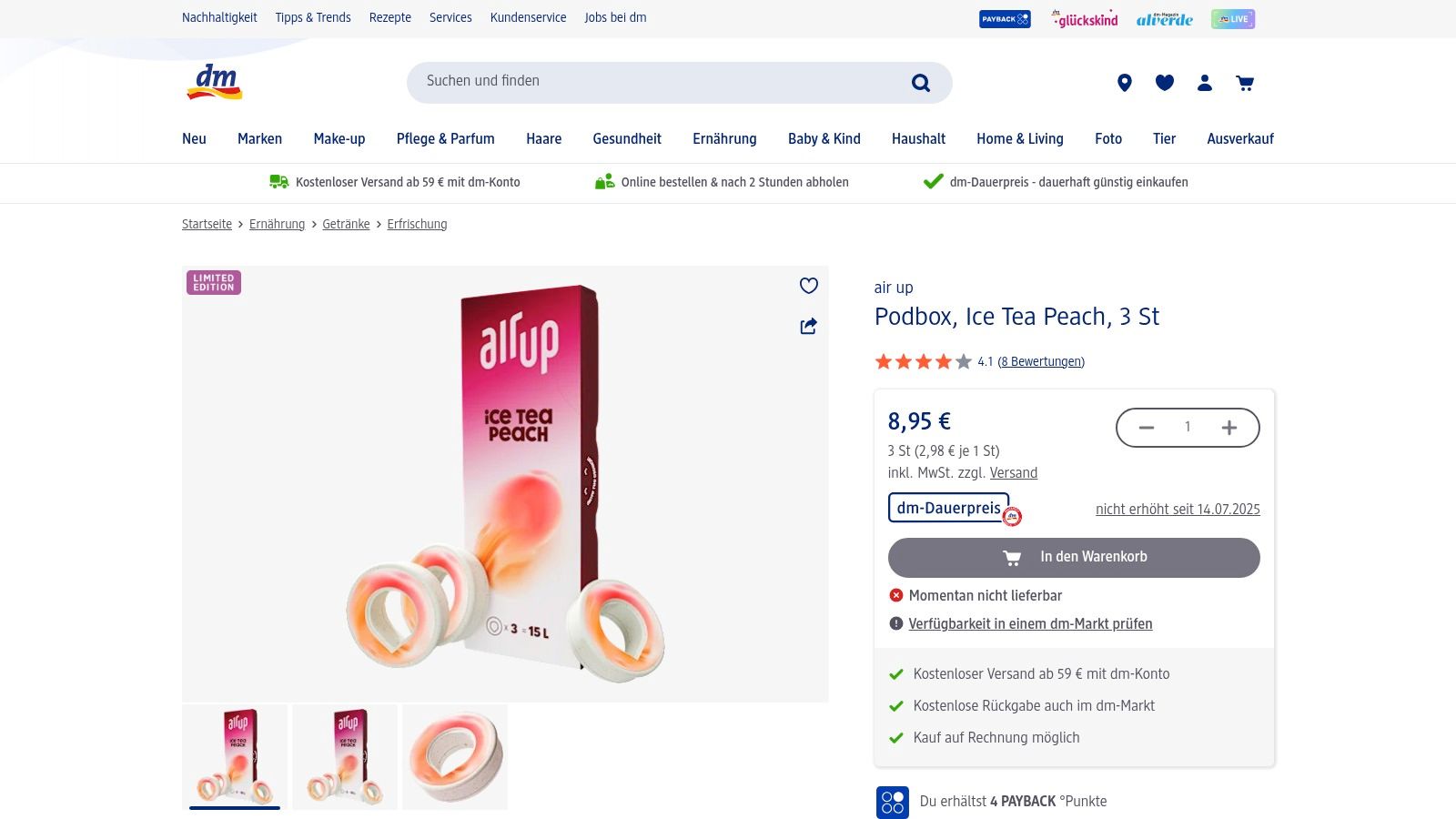Viewport: 1456px width, 819px height.
Task: Open the 8 Bewertungen link
Action: click(x=1040, y=361)
